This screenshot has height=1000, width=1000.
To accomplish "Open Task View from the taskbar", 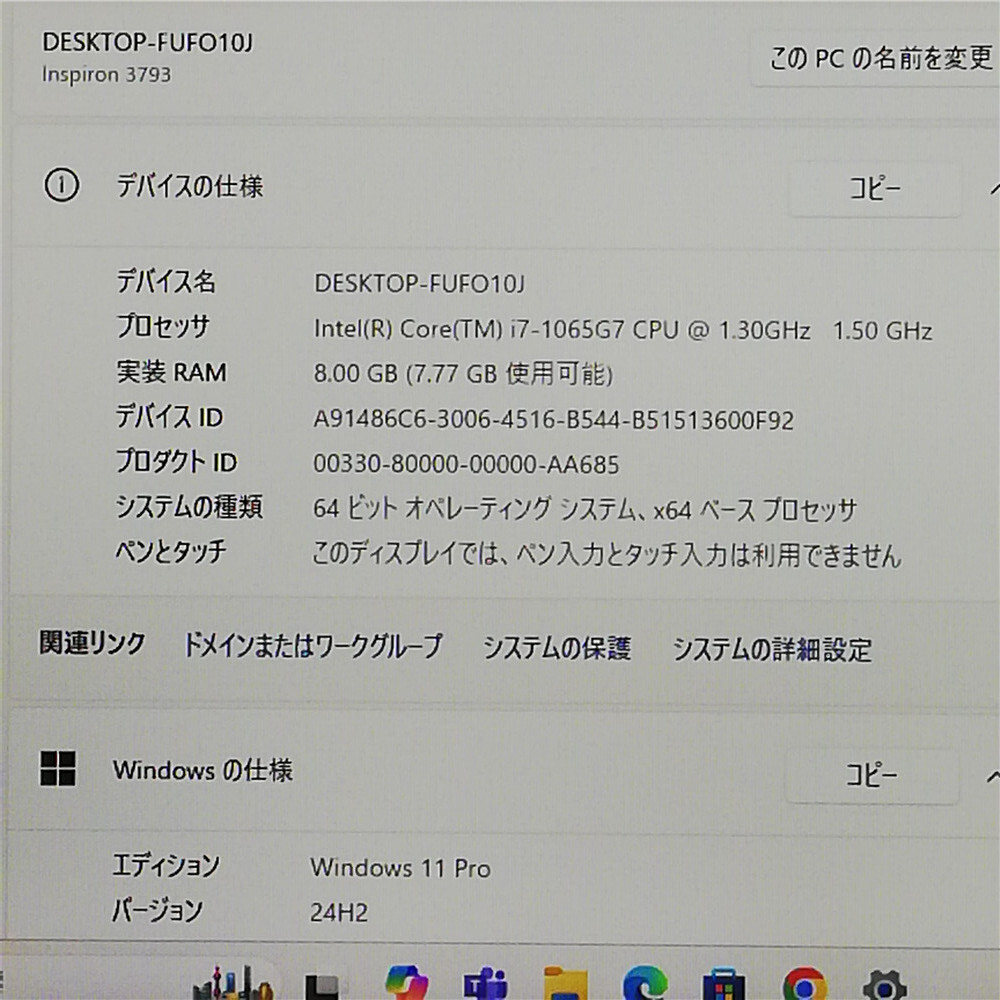I will pyautogui.click(x=322, y=987).
